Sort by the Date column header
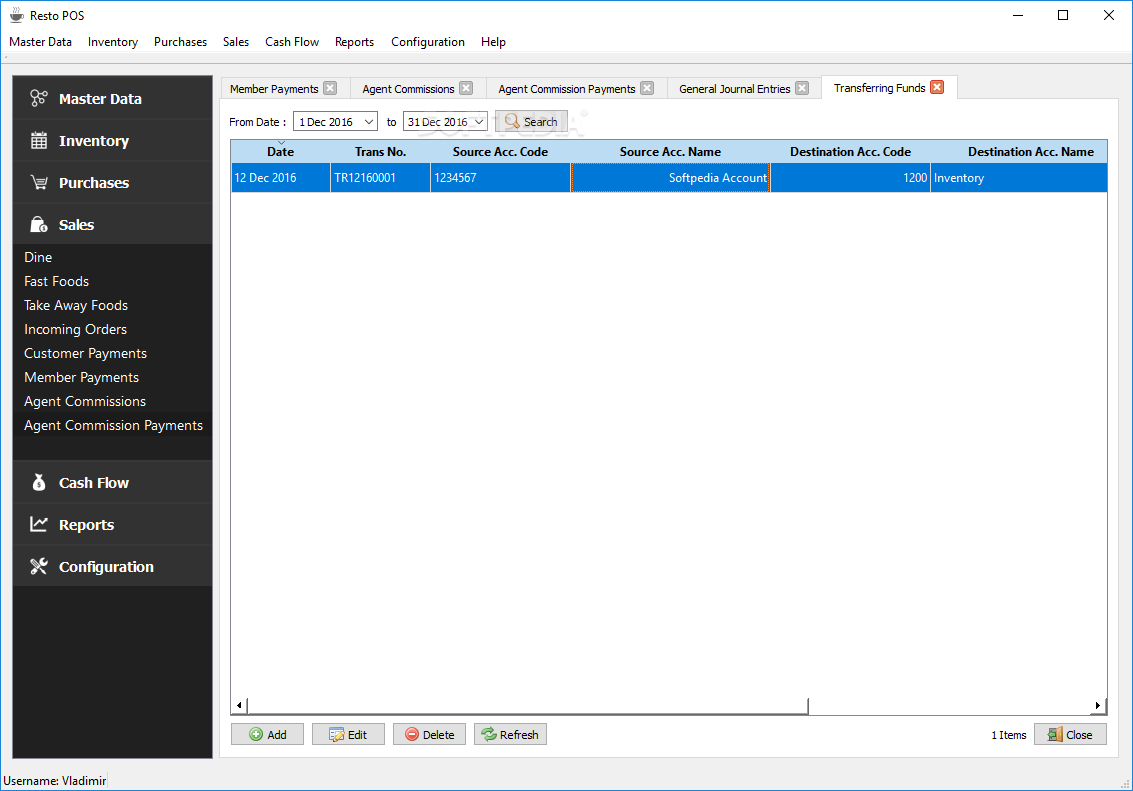 tap(280, 152)
